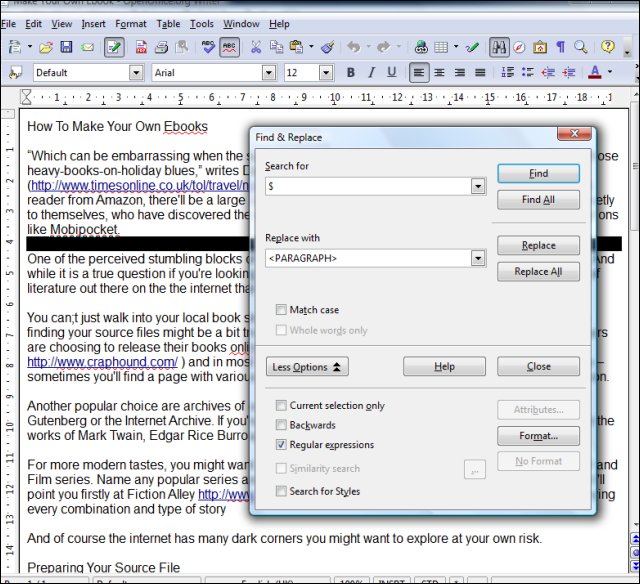Run Spelling and Grammar check icon
Screen dimensions: 640x584
click(208, 47)
